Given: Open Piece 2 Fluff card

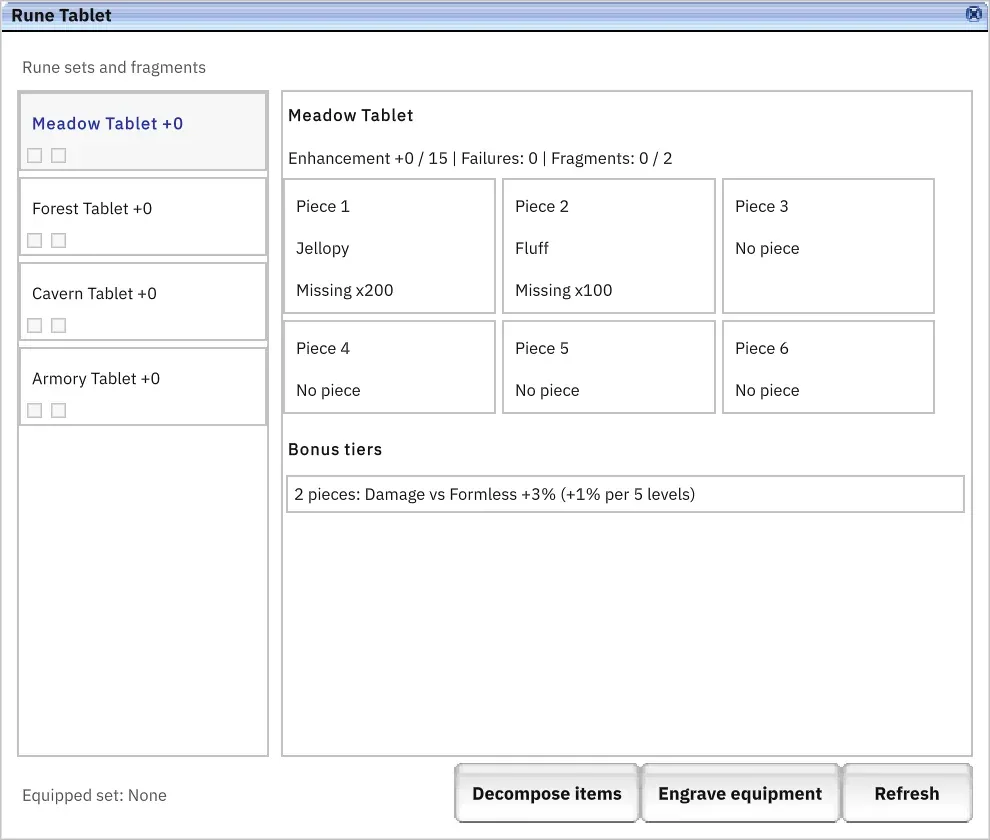Looking at the screenshot, I should (x=609, y=246).
